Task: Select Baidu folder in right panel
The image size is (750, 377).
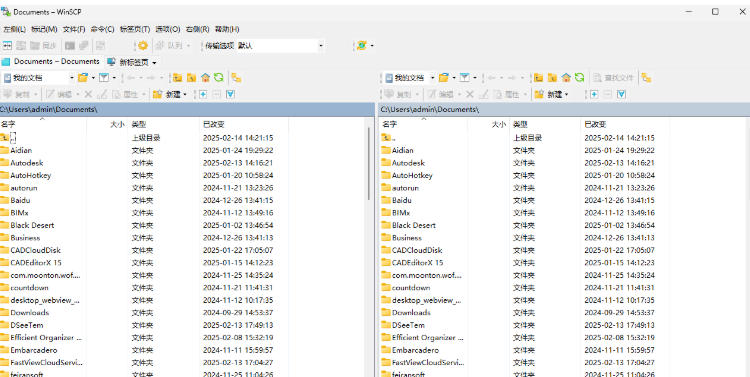Action: click(401, 200)
